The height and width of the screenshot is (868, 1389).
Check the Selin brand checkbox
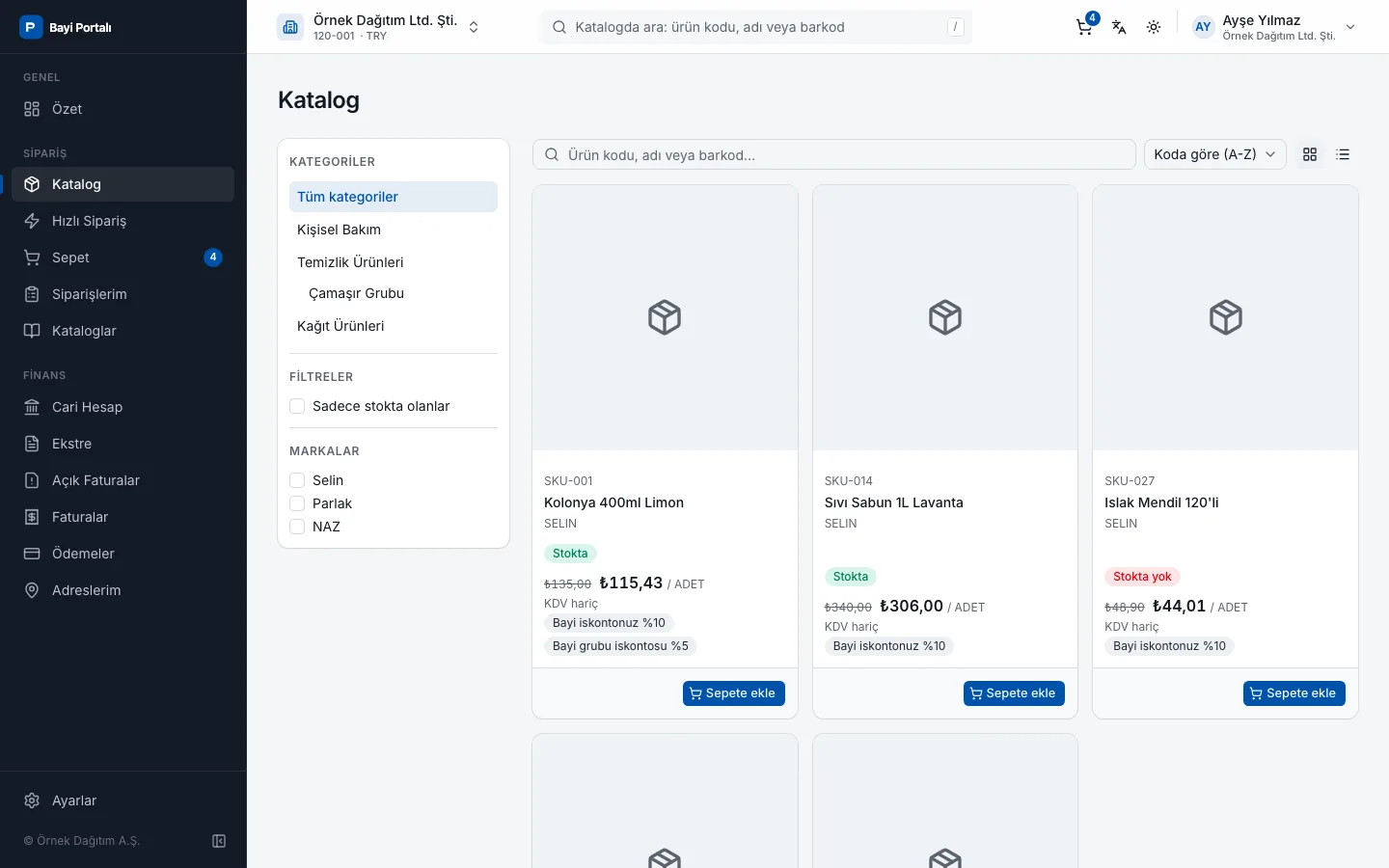click(297, 480)
